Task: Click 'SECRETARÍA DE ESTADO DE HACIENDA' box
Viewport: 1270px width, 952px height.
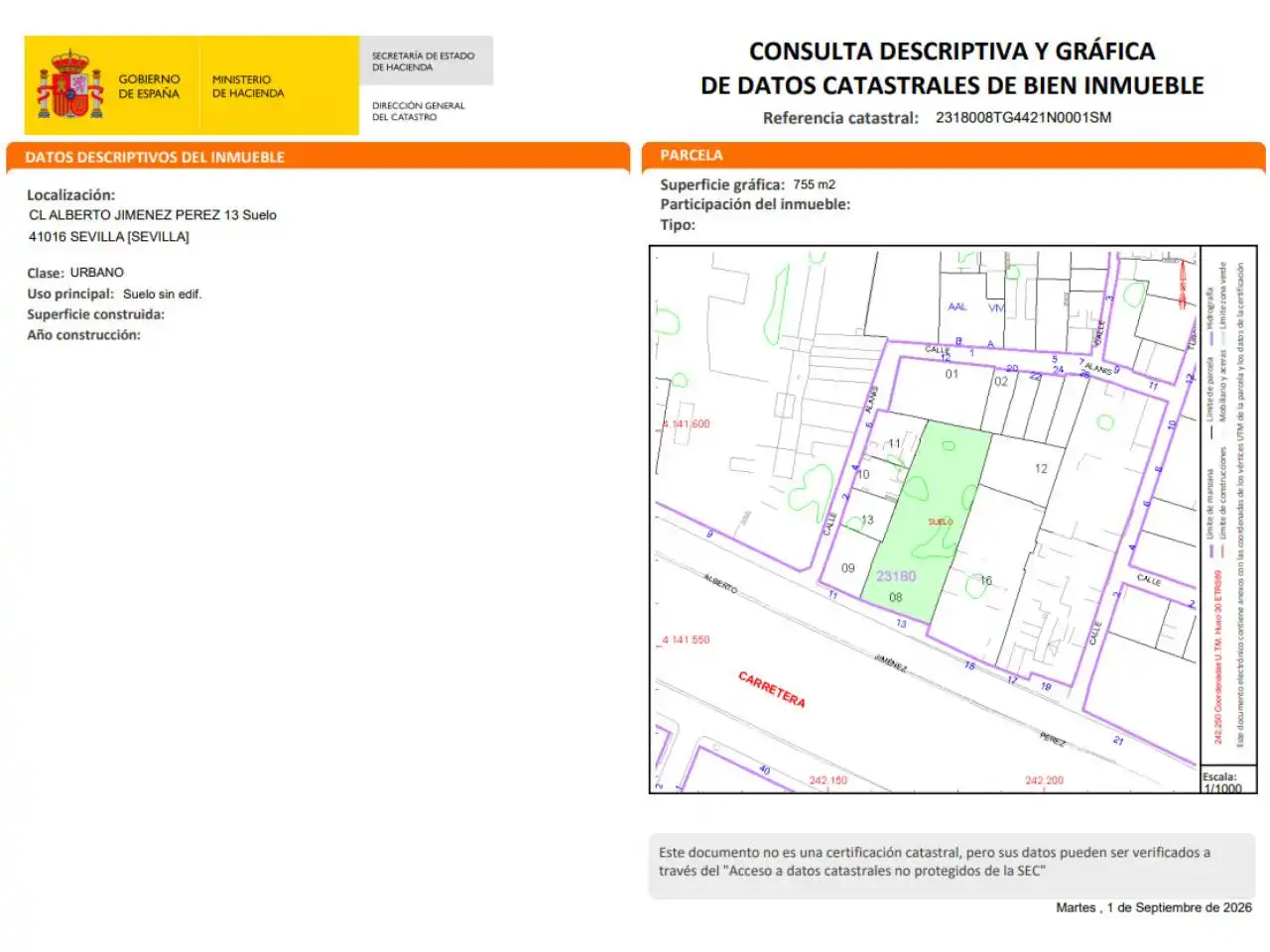Action: pyautogui.click(x=426, y=61)
